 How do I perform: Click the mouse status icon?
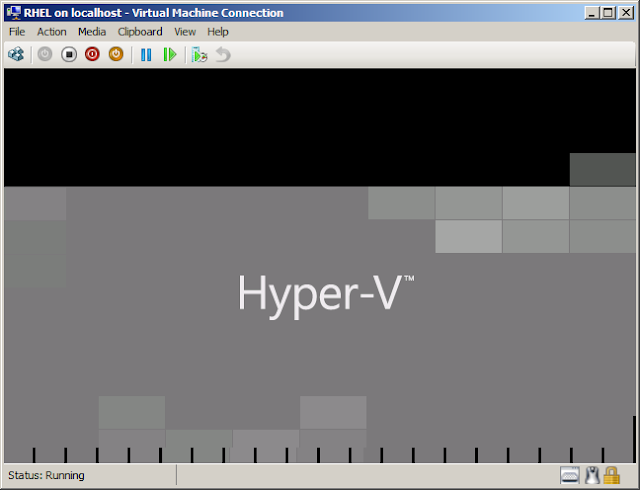592,475
